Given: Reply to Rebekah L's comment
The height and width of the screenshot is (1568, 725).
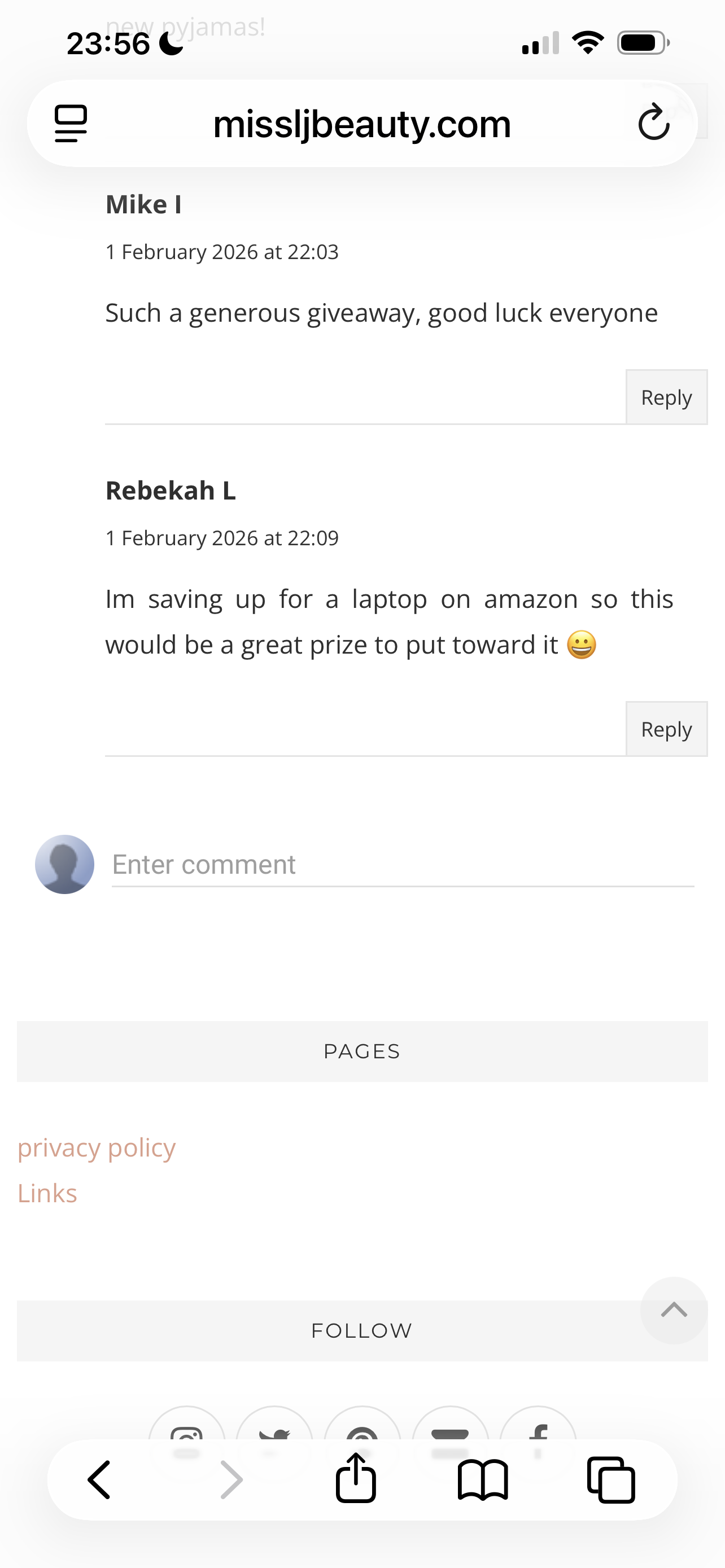Looking at the screenshot, I should (x=666, y=729).
